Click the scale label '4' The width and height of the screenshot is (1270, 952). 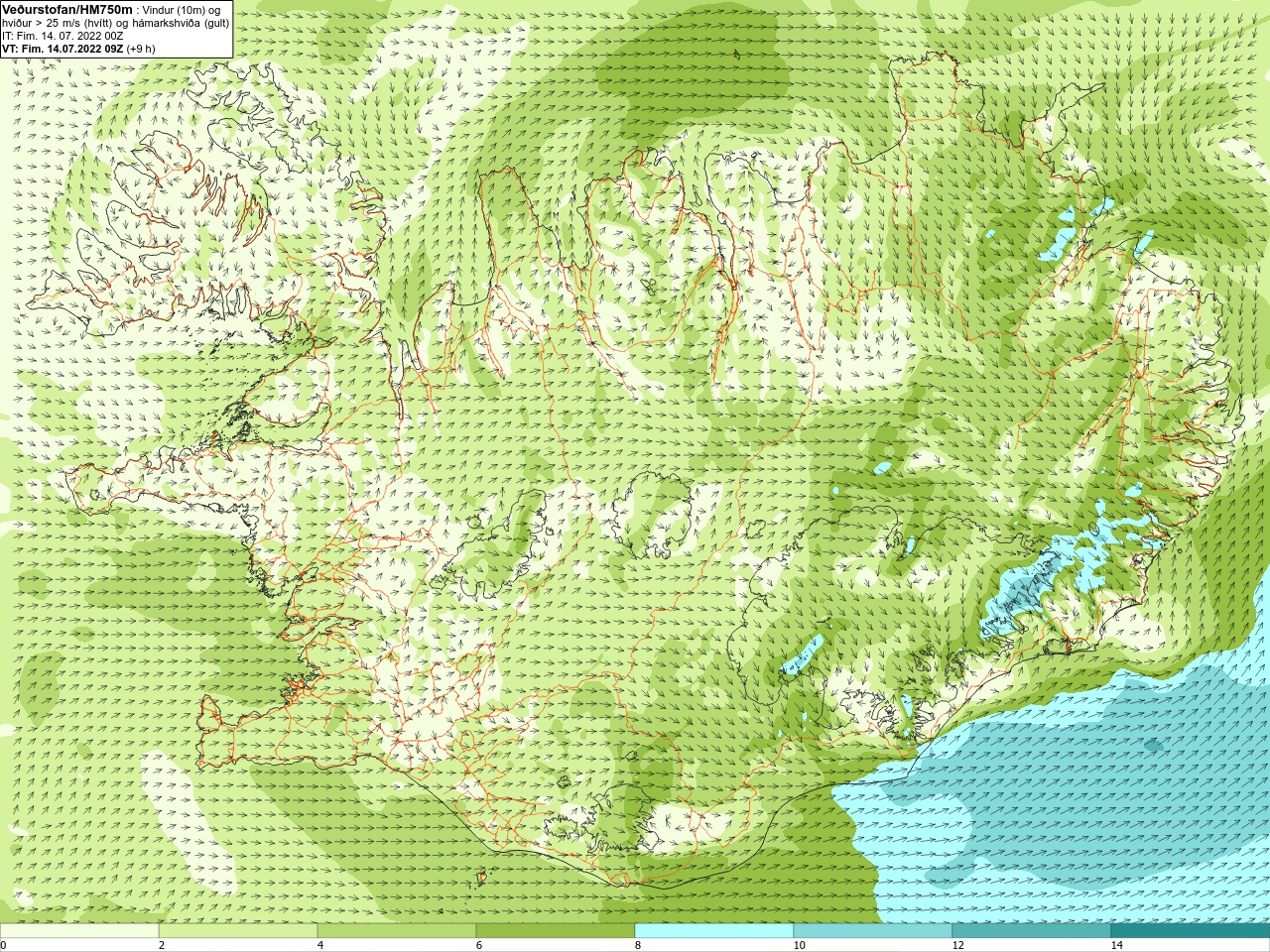tap(320, 945)
